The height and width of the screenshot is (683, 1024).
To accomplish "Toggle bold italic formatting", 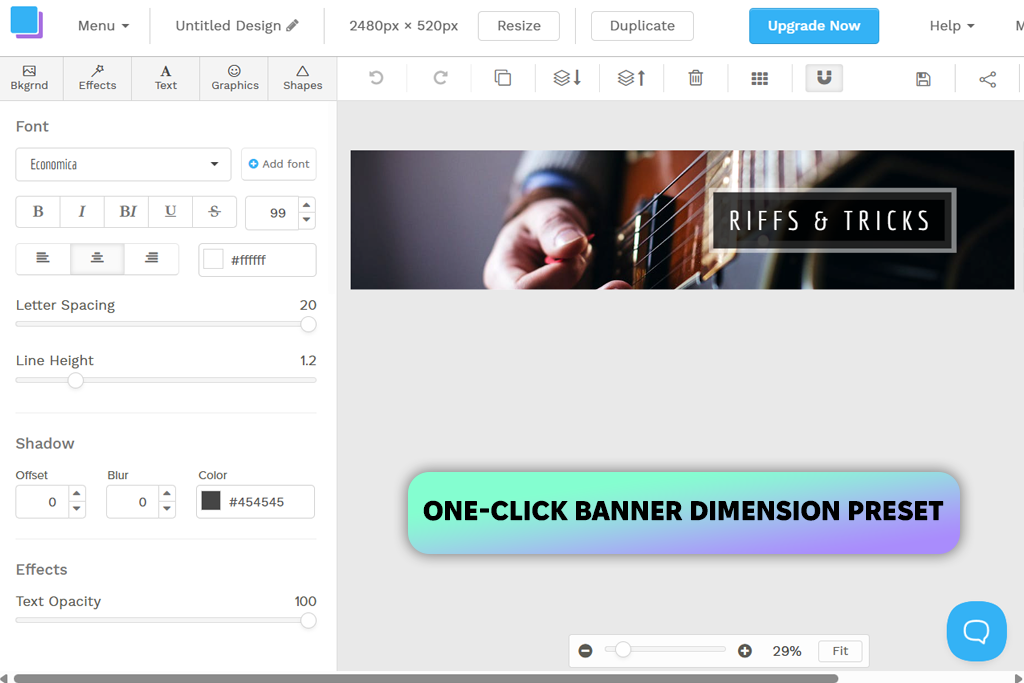I will (x=127, y=212).
